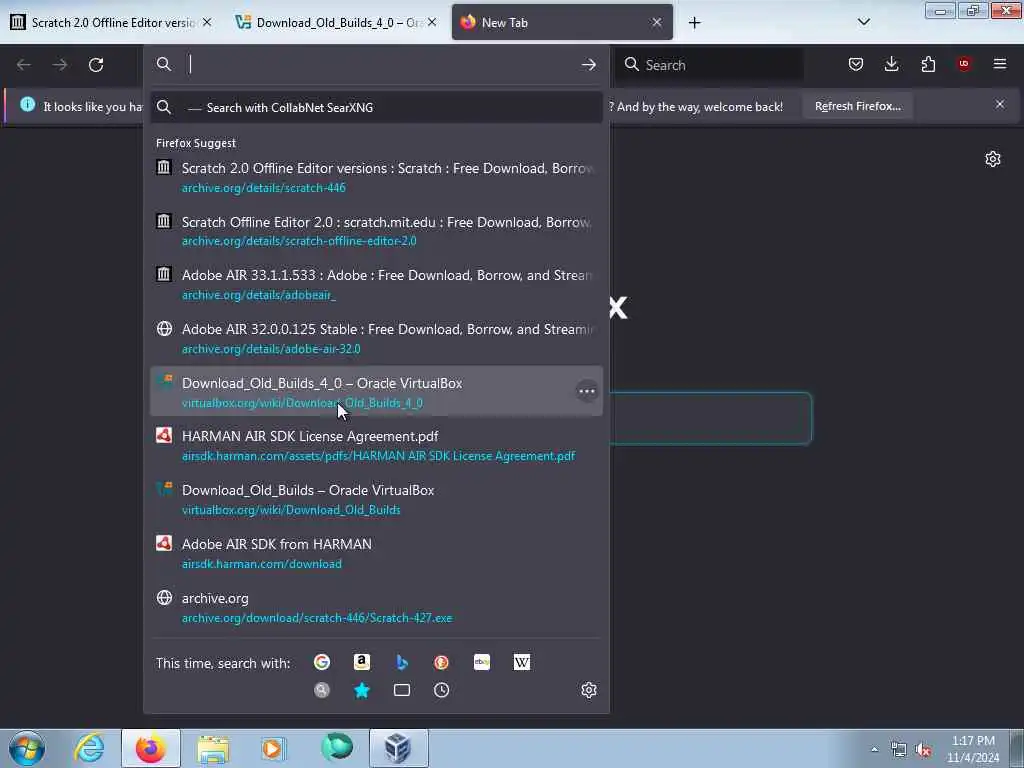The height and width of the screenshot is (768, 1024).
Task: Open the Firefox hamburger menu
Action: (x=1000, y=64)
